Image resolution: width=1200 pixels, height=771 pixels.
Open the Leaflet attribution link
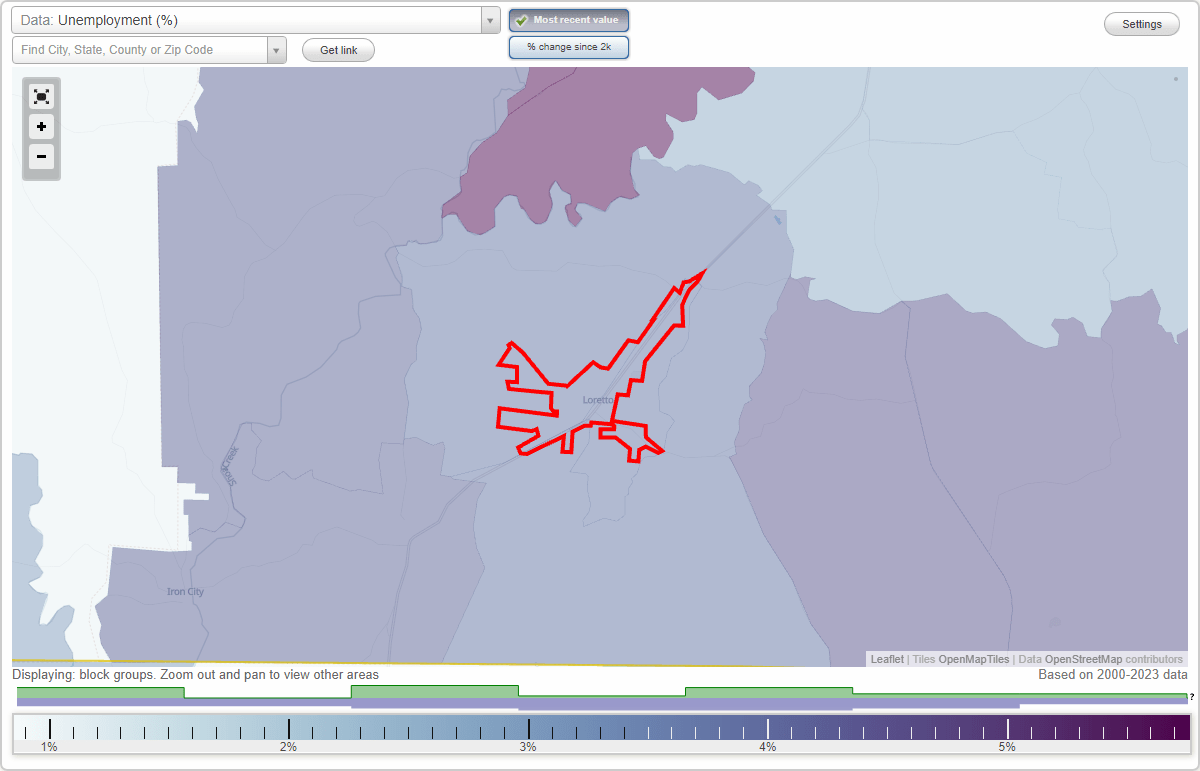pyautogui.click(x=887, y=659)
